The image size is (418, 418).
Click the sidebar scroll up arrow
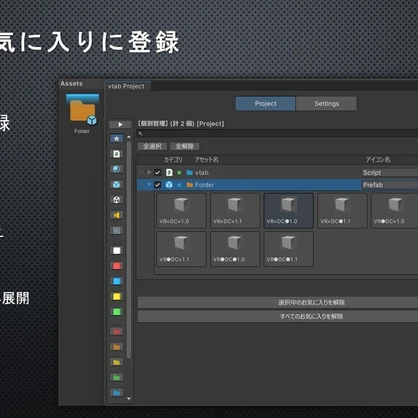pyautogui.click(x=129, y=137)
